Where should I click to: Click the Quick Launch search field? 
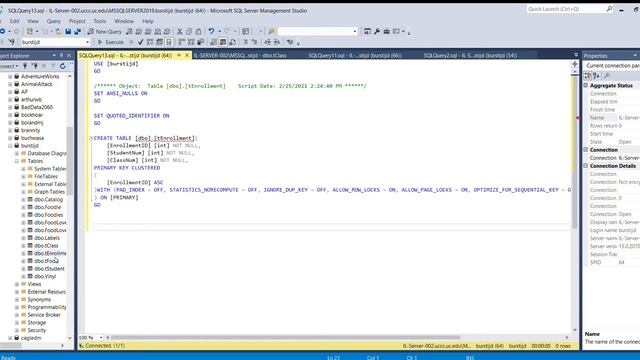coord(569,9)
